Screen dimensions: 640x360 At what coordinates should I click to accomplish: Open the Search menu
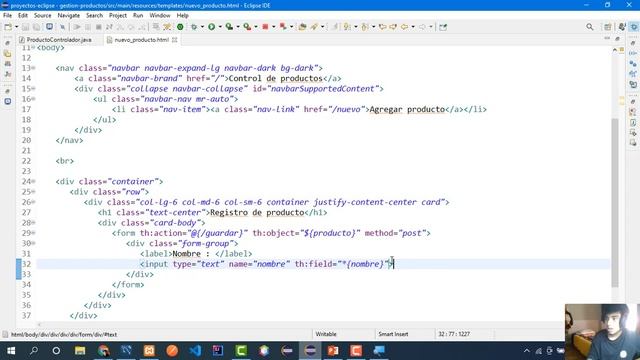[x=94, y=16]
